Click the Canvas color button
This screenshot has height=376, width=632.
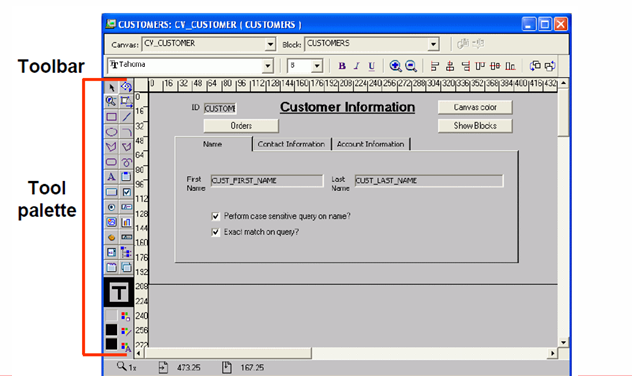pos(475,107)
